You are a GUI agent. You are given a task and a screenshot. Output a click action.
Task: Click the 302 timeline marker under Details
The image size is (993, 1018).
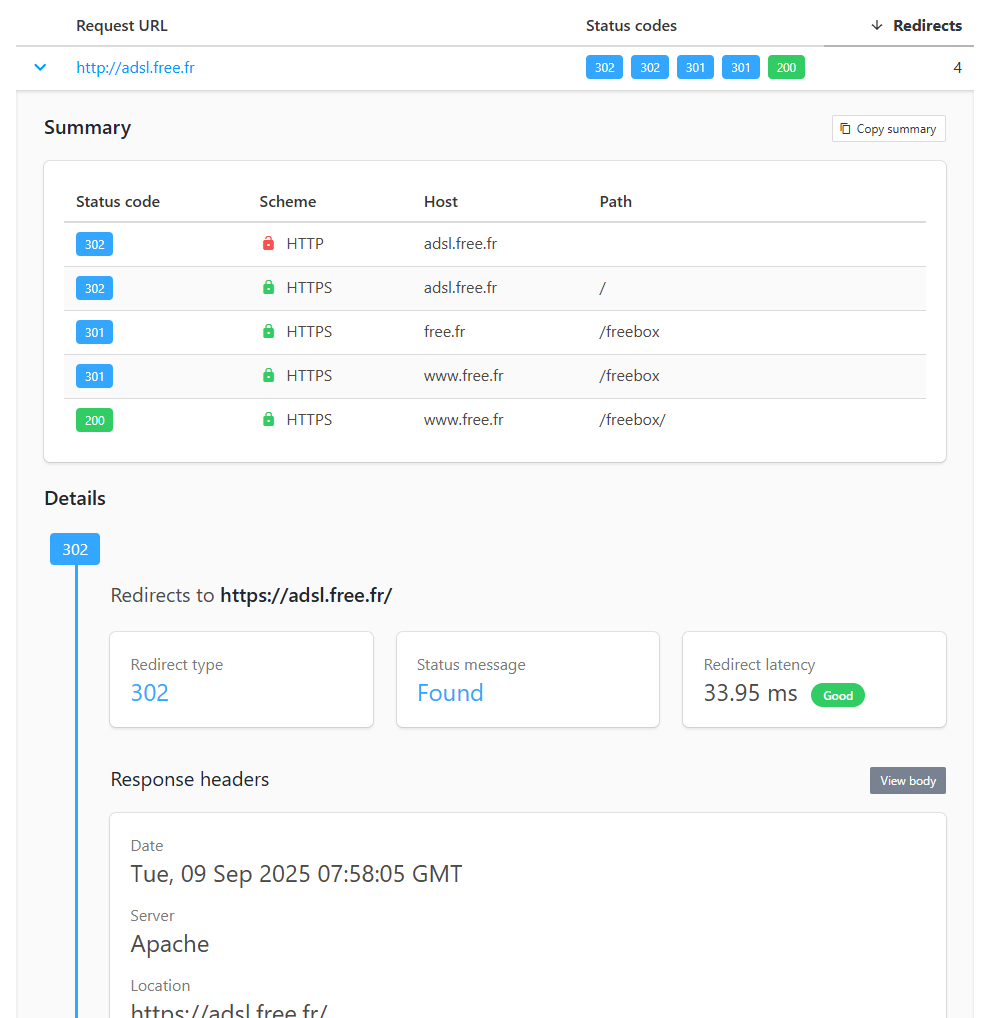[75, 549]
